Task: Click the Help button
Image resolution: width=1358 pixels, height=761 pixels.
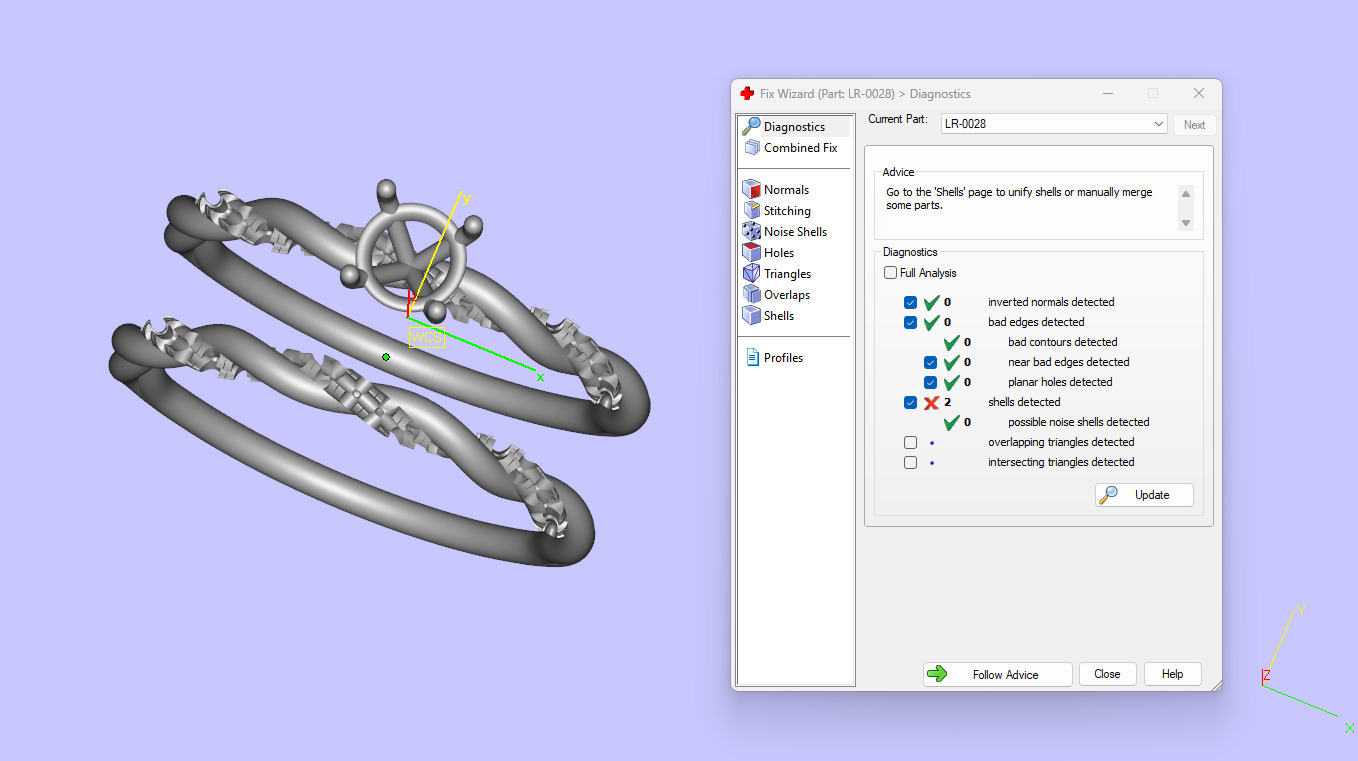Action: (x=1172, y=674)
